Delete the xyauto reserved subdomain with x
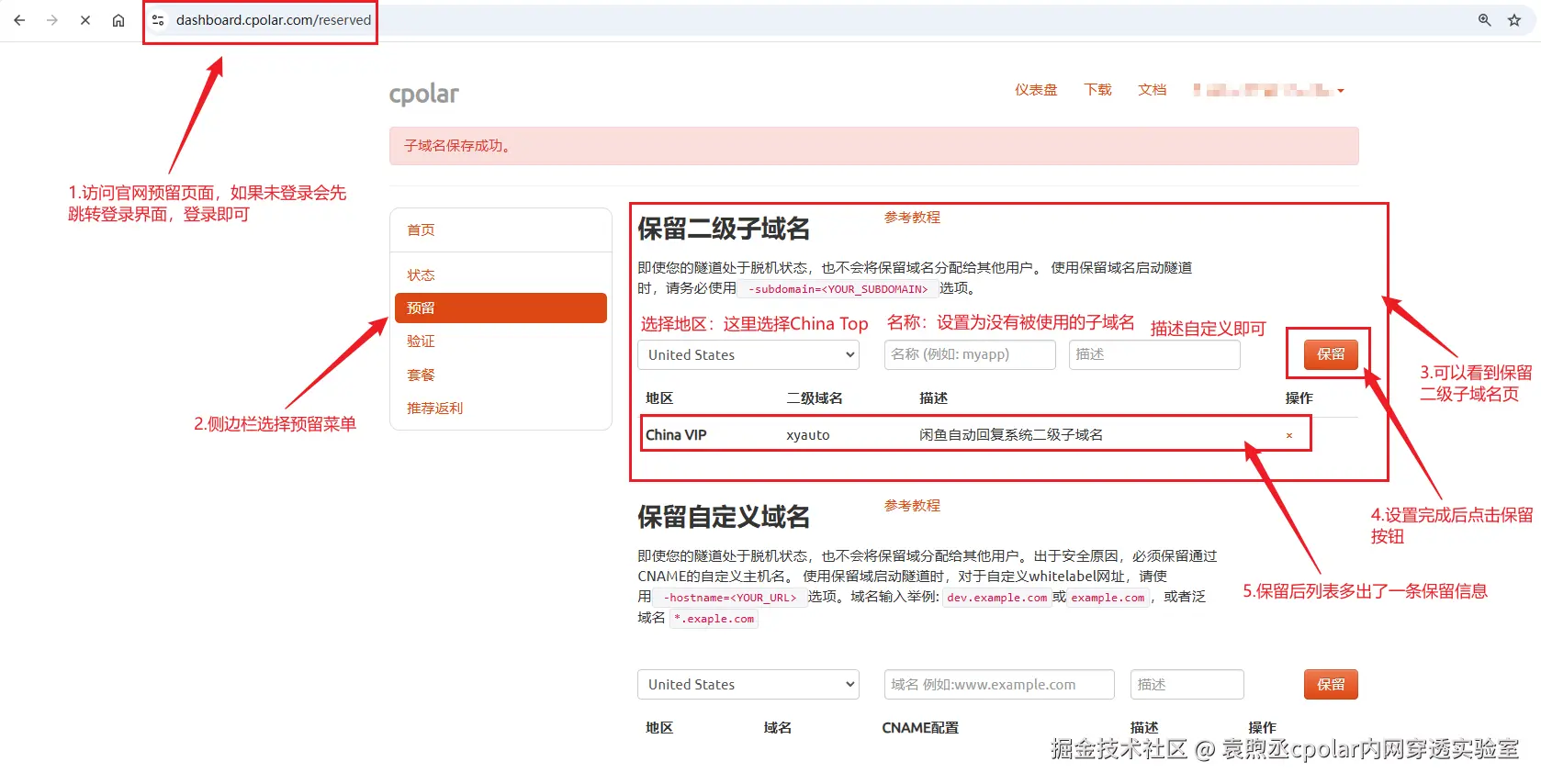 tap(1289, 435)
